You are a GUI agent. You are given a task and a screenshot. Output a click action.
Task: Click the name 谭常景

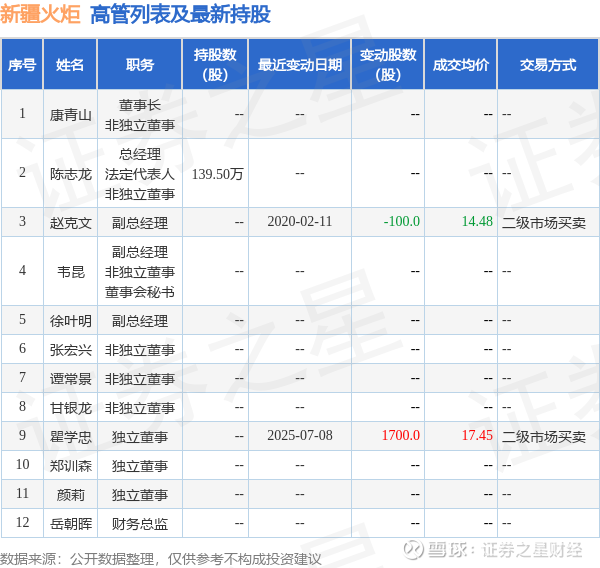[71, 379]
